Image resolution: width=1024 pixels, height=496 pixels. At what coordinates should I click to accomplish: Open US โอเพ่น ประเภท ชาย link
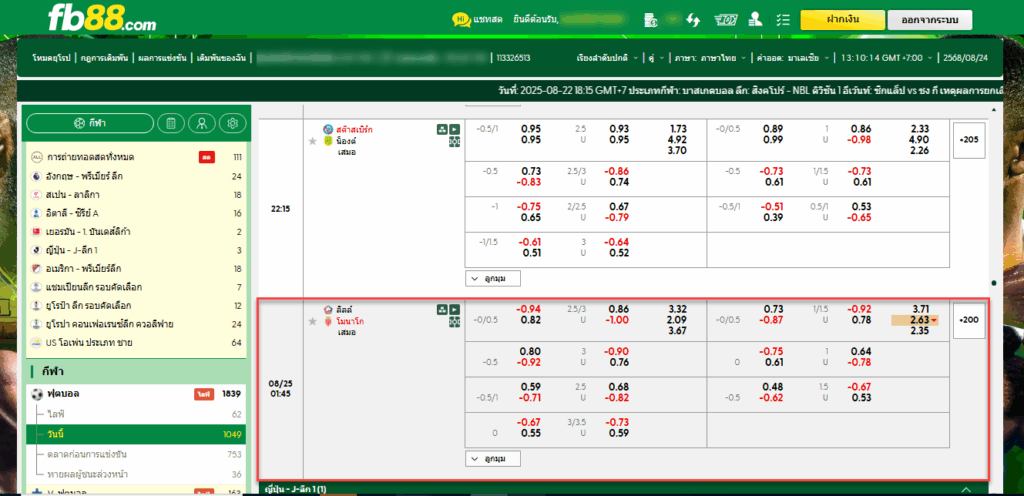(x=89, y=343)
